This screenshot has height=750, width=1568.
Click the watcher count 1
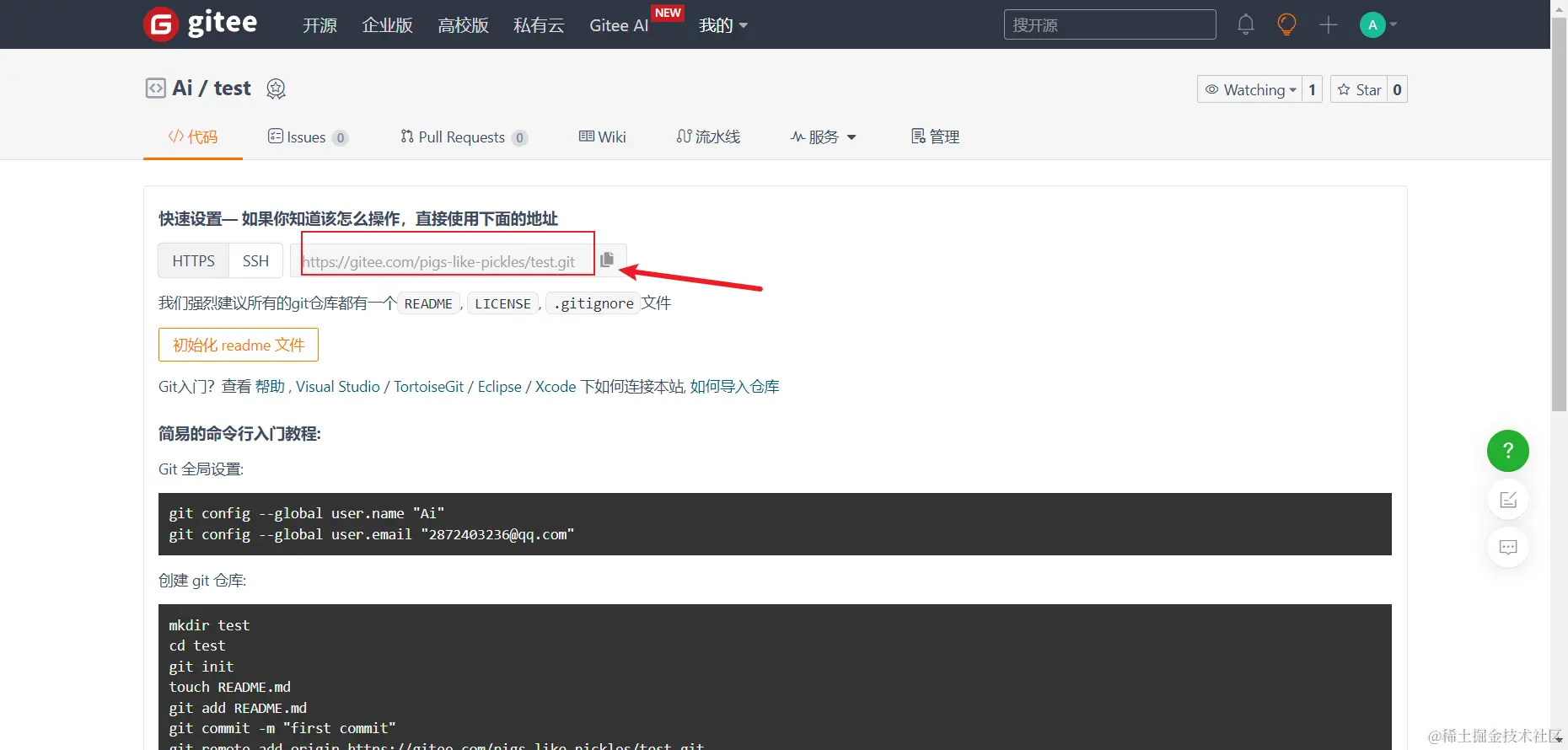[x=1312, y=89]
